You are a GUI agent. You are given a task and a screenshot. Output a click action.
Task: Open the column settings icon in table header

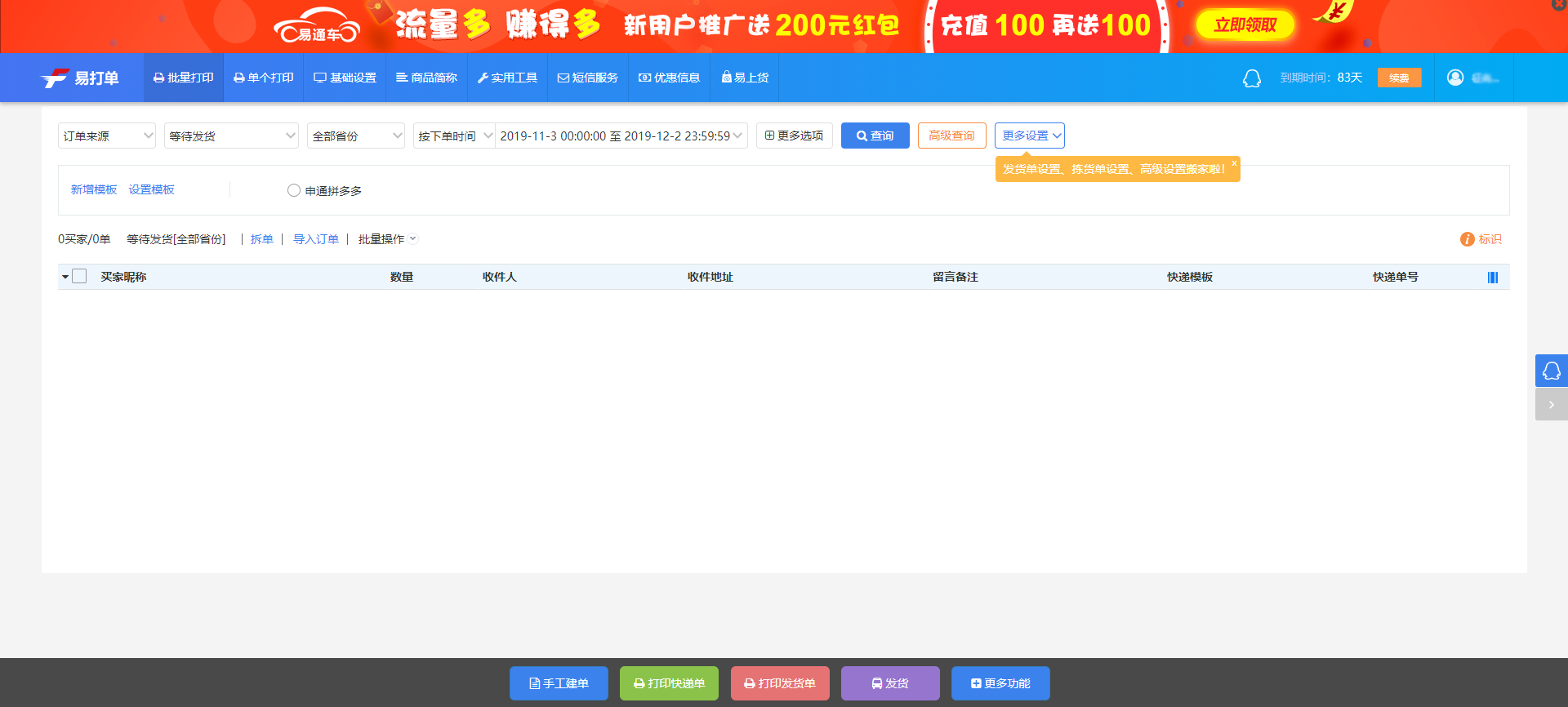1493,278
